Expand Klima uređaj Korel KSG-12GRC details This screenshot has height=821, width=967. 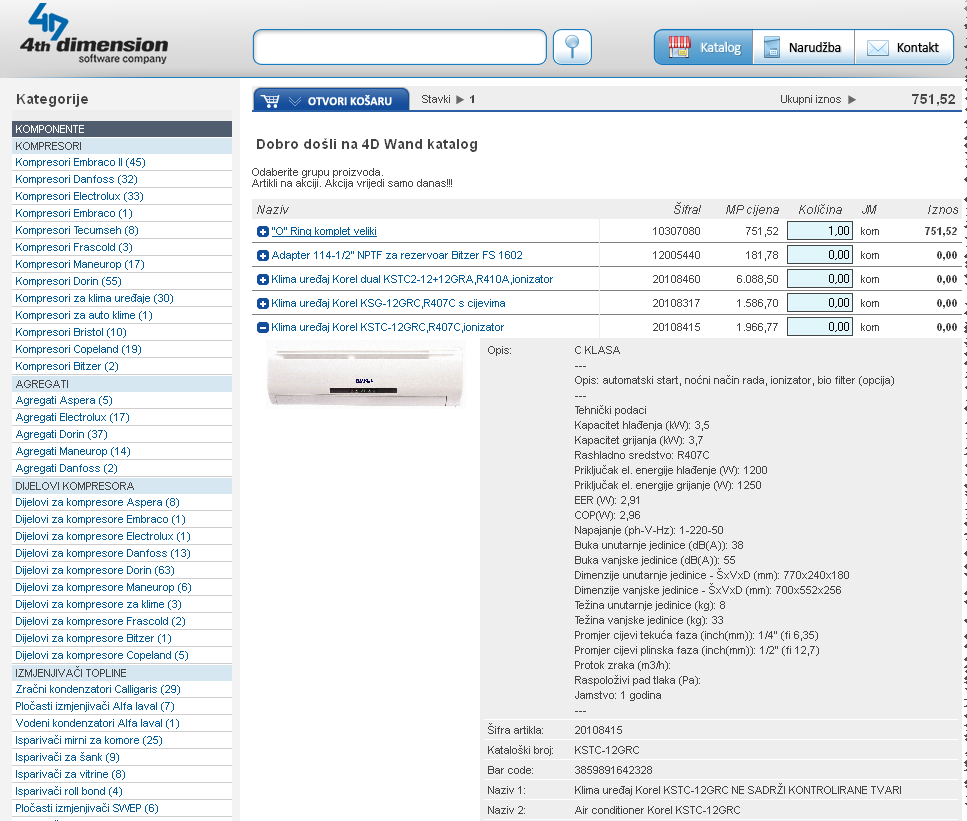[263, 304]
